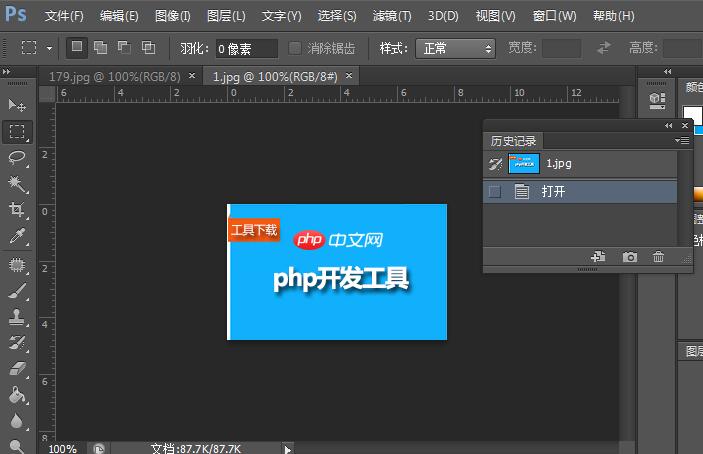This screenshot has height=454, width=703.
Task: Select the Move tool
Action: tap(17, 105)
